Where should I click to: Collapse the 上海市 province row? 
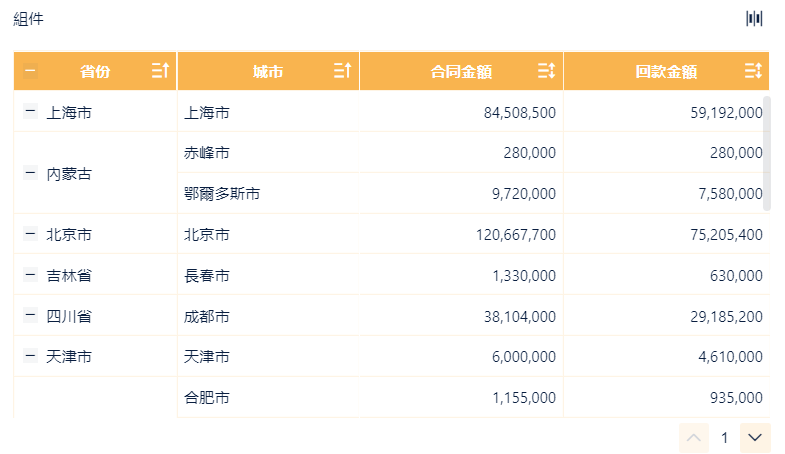click(31, 113)
